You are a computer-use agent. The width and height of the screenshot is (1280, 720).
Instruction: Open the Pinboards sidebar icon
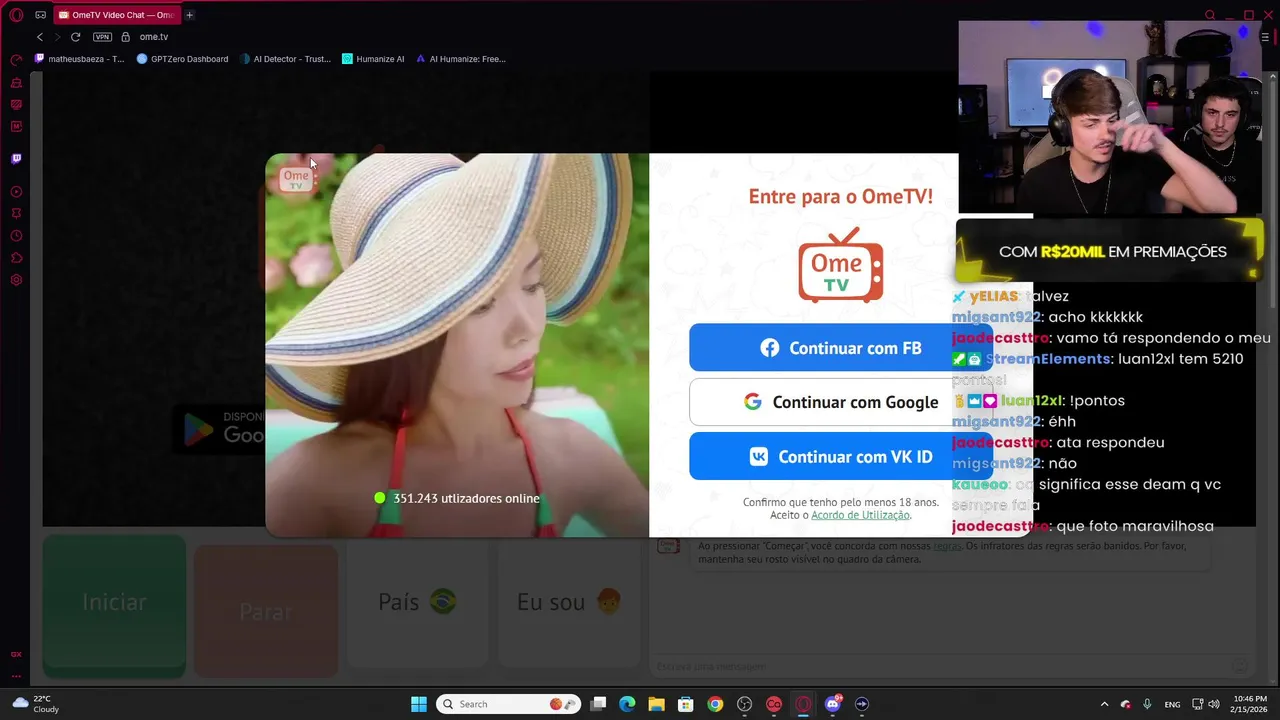[x=16, y=214]
